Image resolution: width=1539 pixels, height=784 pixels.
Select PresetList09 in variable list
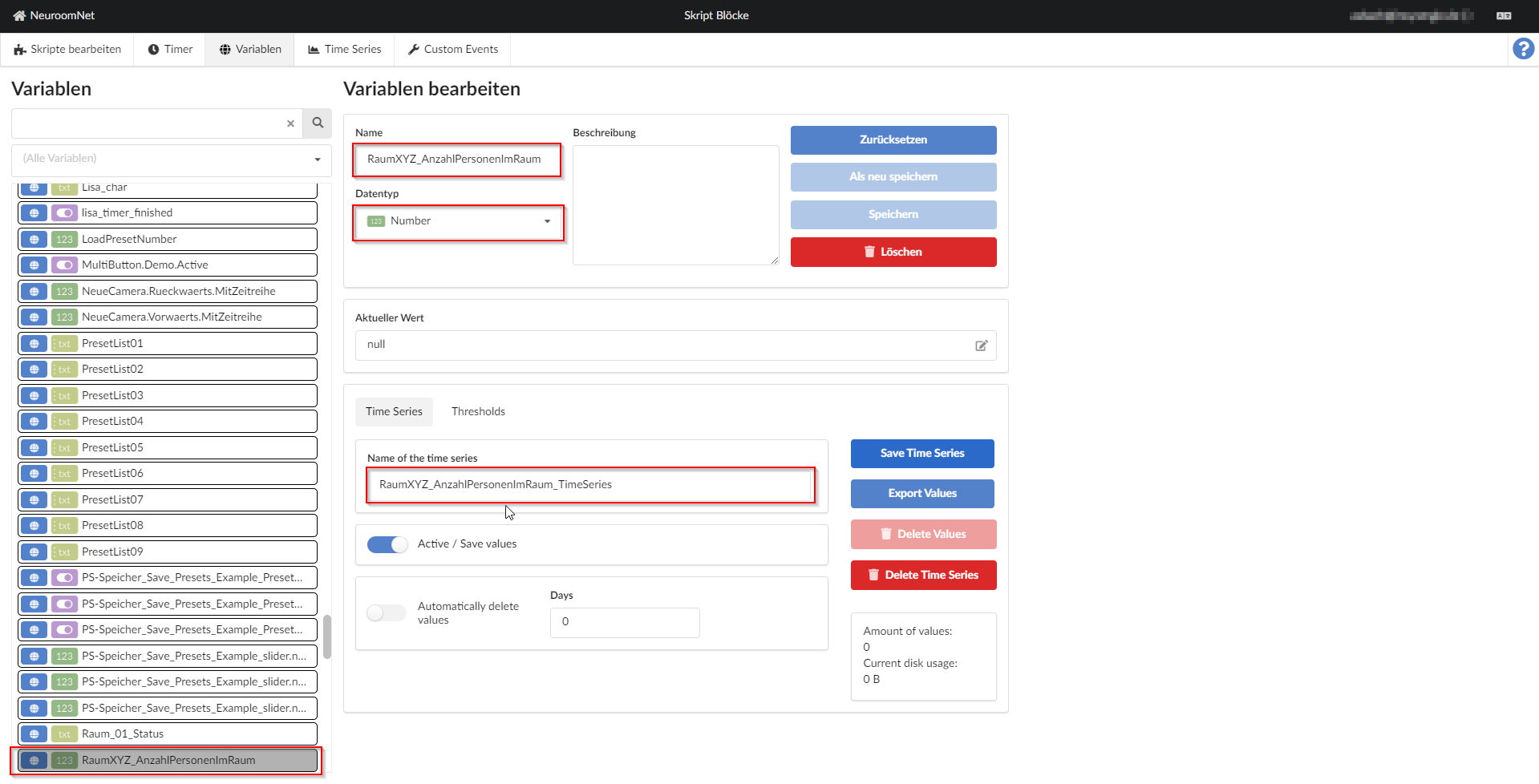tap(168, 552)
